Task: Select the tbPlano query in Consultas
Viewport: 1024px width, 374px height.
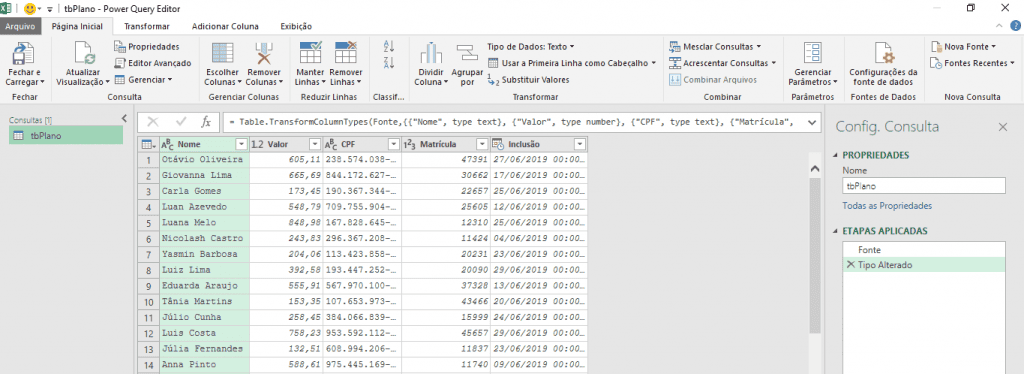Action: click(x=66, y=135)
